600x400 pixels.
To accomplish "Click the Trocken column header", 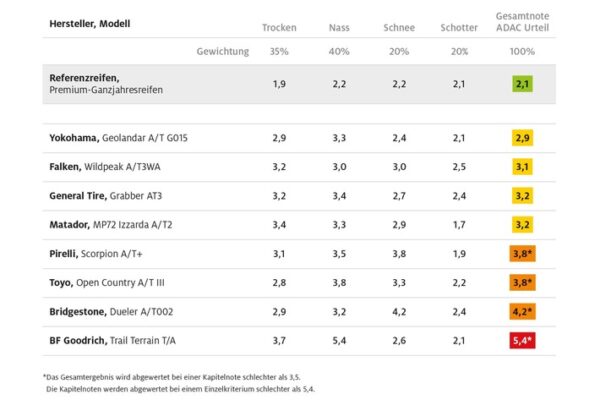I will 279,27.
